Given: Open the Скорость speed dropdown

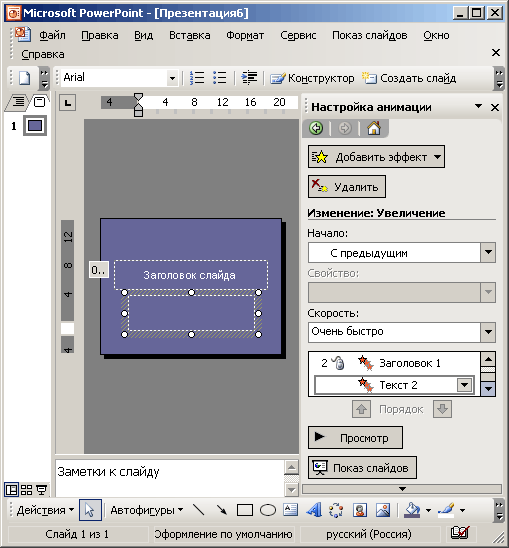Looking at the screenshot, I should coord(488,332).
